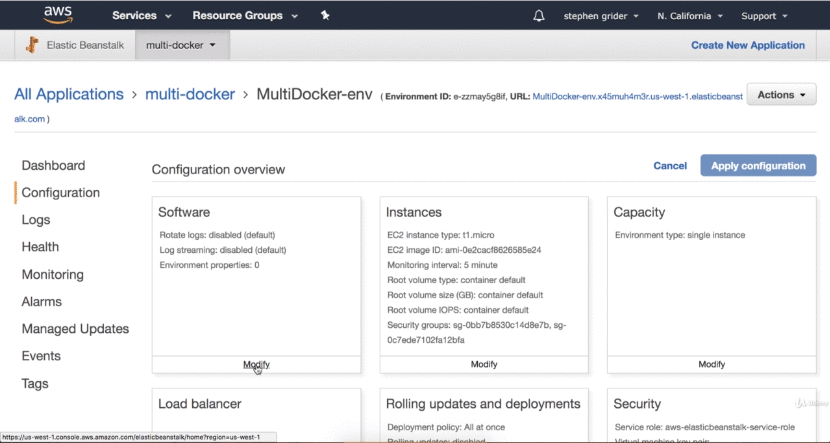This screenshot has height=443, width=830.
Task: Click 'EC2 instance type: t1.micro' text
Action: (440, 234)
